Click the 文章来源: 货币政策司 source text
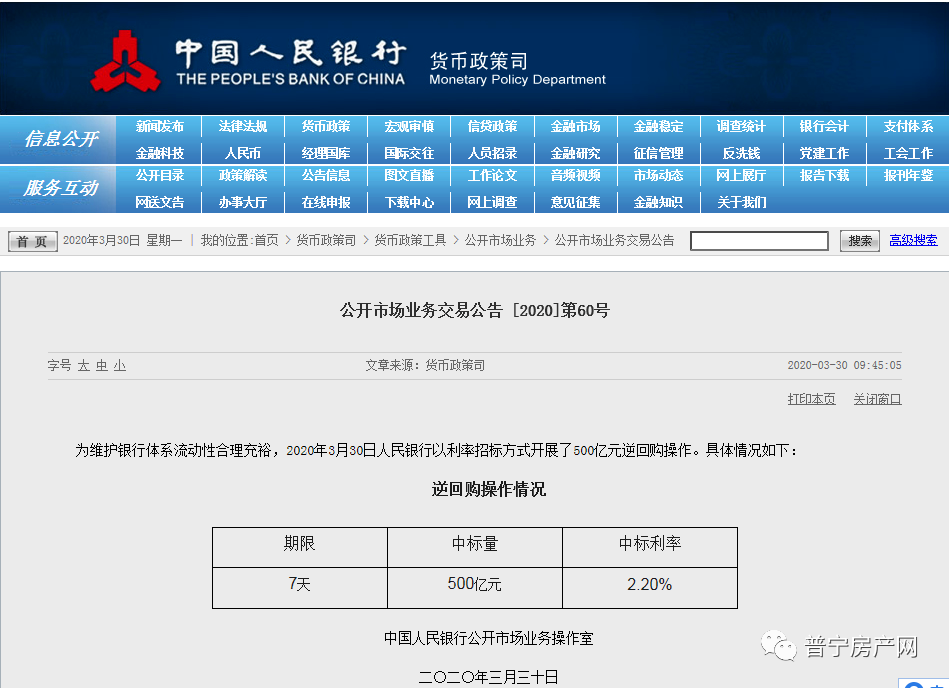 (425, 365)
